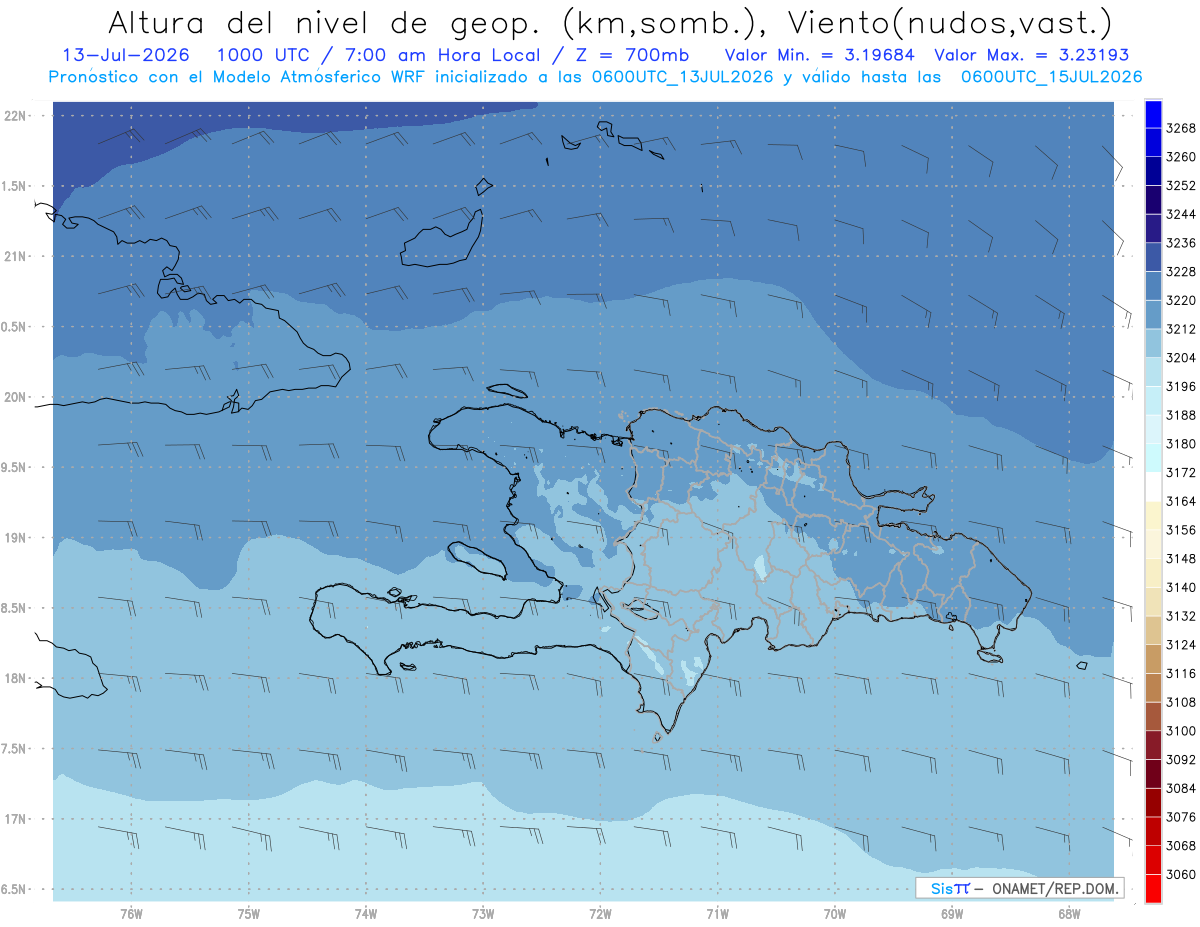Click legend swatch between 3164 and 3172
The height and width of the screenshot is (927, 1200).
1153,487
